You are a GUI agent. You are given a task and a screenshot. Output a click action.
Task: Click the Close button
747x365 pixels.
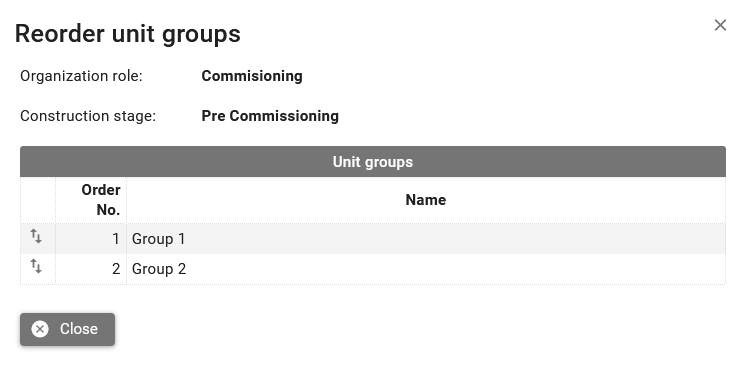point(67,329)
